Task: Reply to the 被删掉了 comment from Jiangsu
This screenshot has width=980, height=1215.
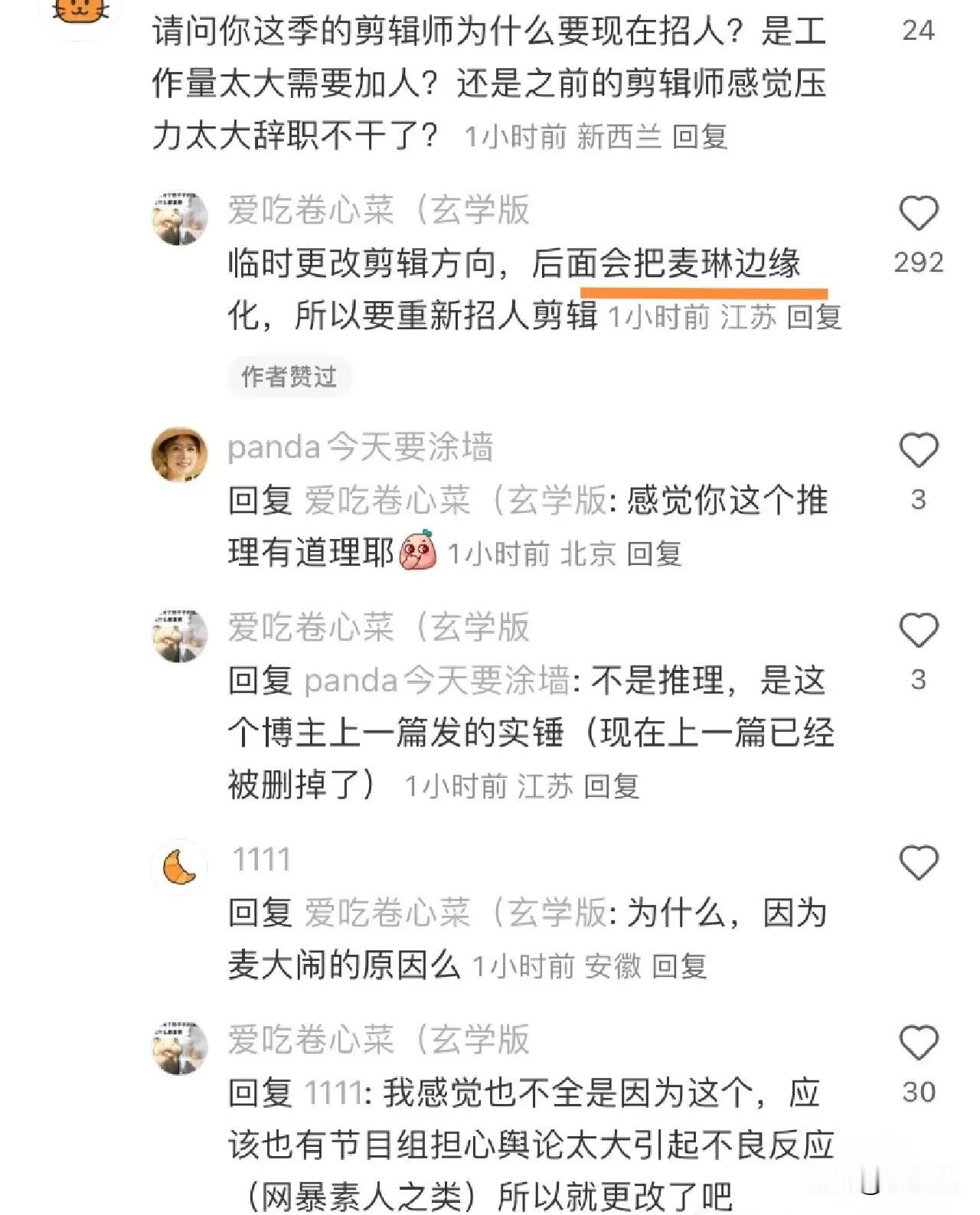Action: pos(612,786)
